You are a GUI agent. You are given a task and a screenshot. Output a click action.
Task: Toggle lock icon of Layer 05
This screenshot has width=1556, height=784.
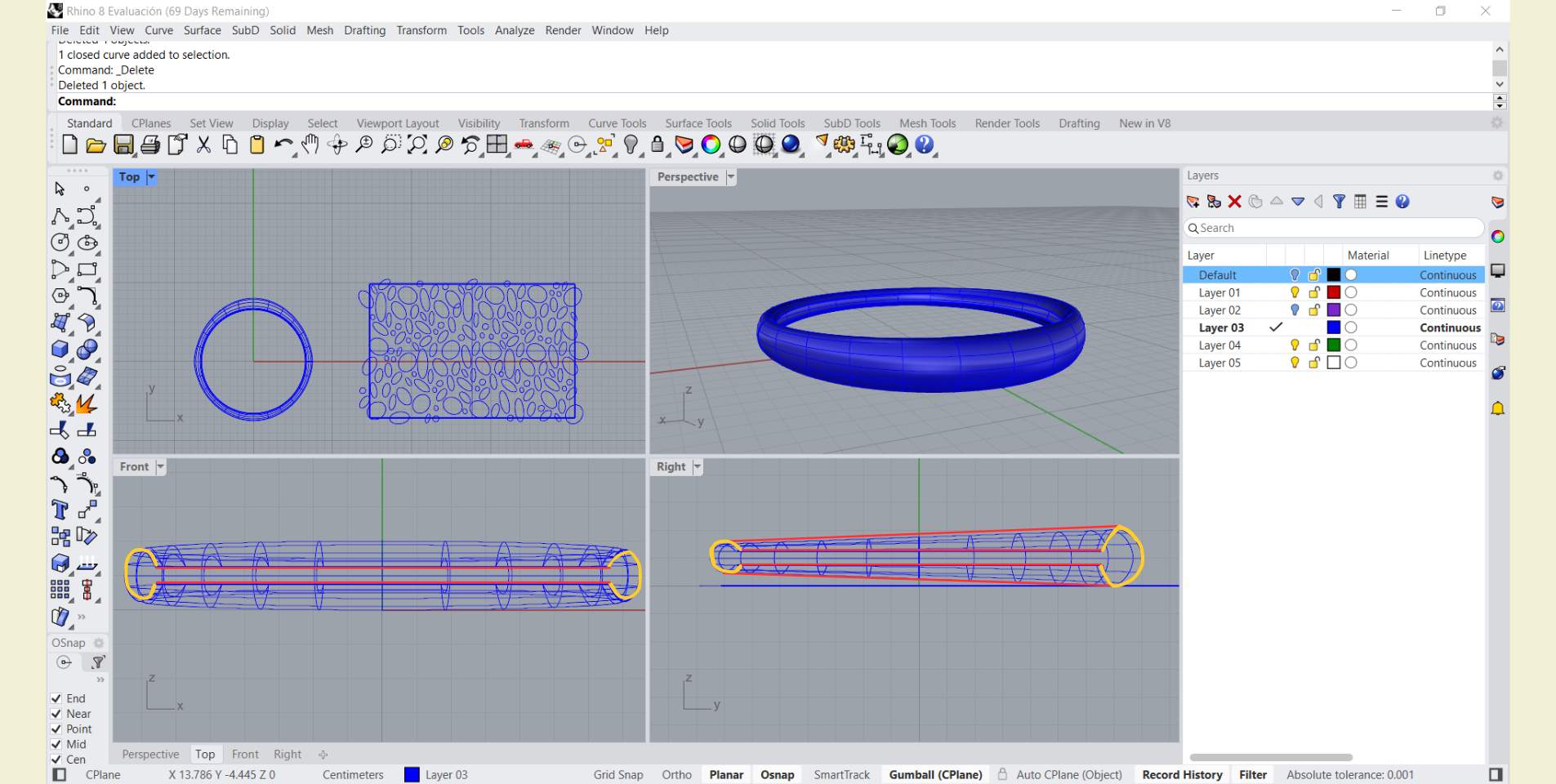(1314, 363)
